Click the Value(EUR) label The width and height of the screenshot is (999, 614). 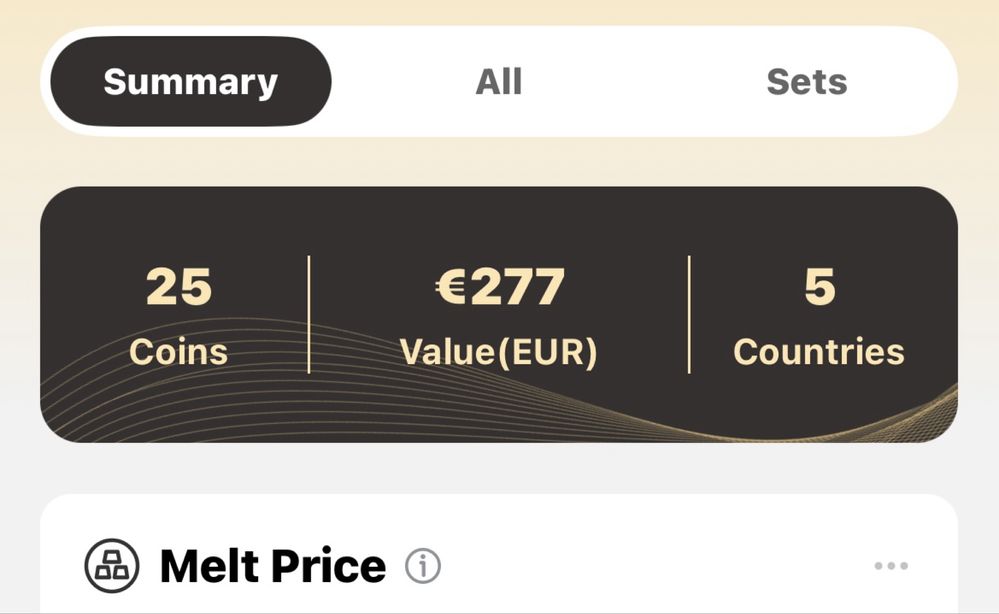coord(499,352)
